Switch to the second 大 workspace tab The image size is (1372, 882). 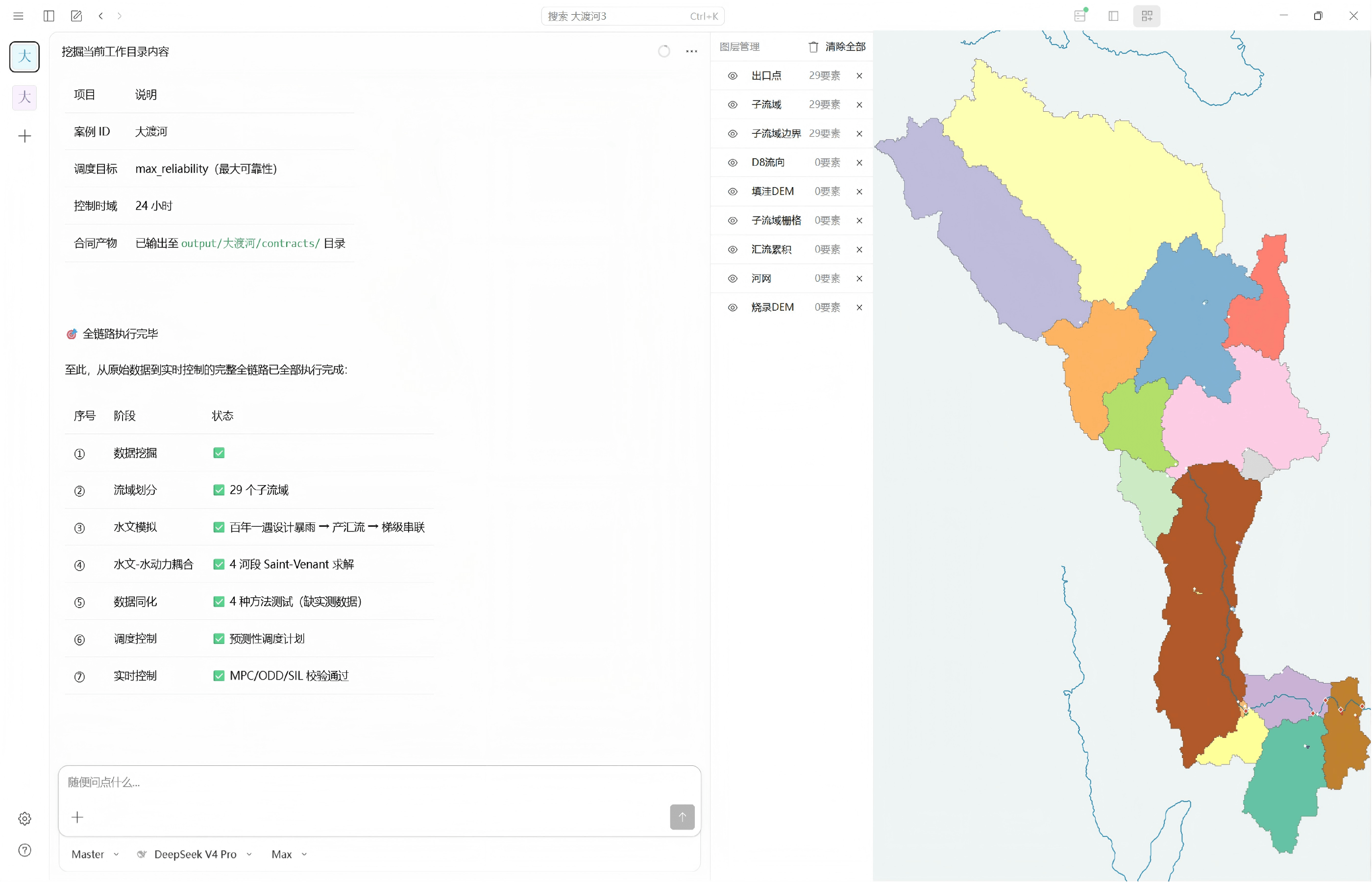click(24, 98)
